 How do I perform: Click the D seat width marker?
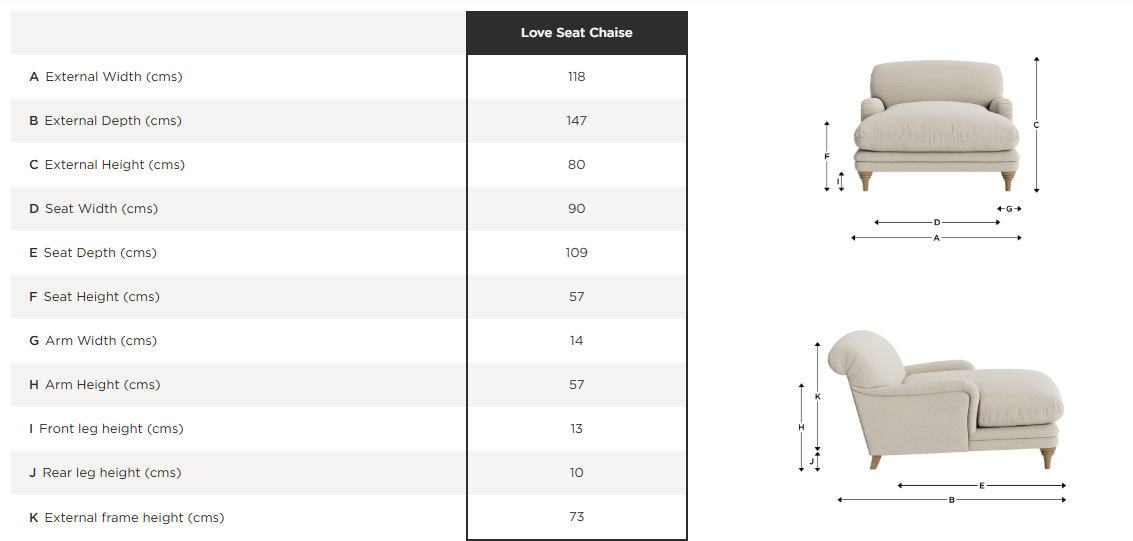tap(937, 222)
